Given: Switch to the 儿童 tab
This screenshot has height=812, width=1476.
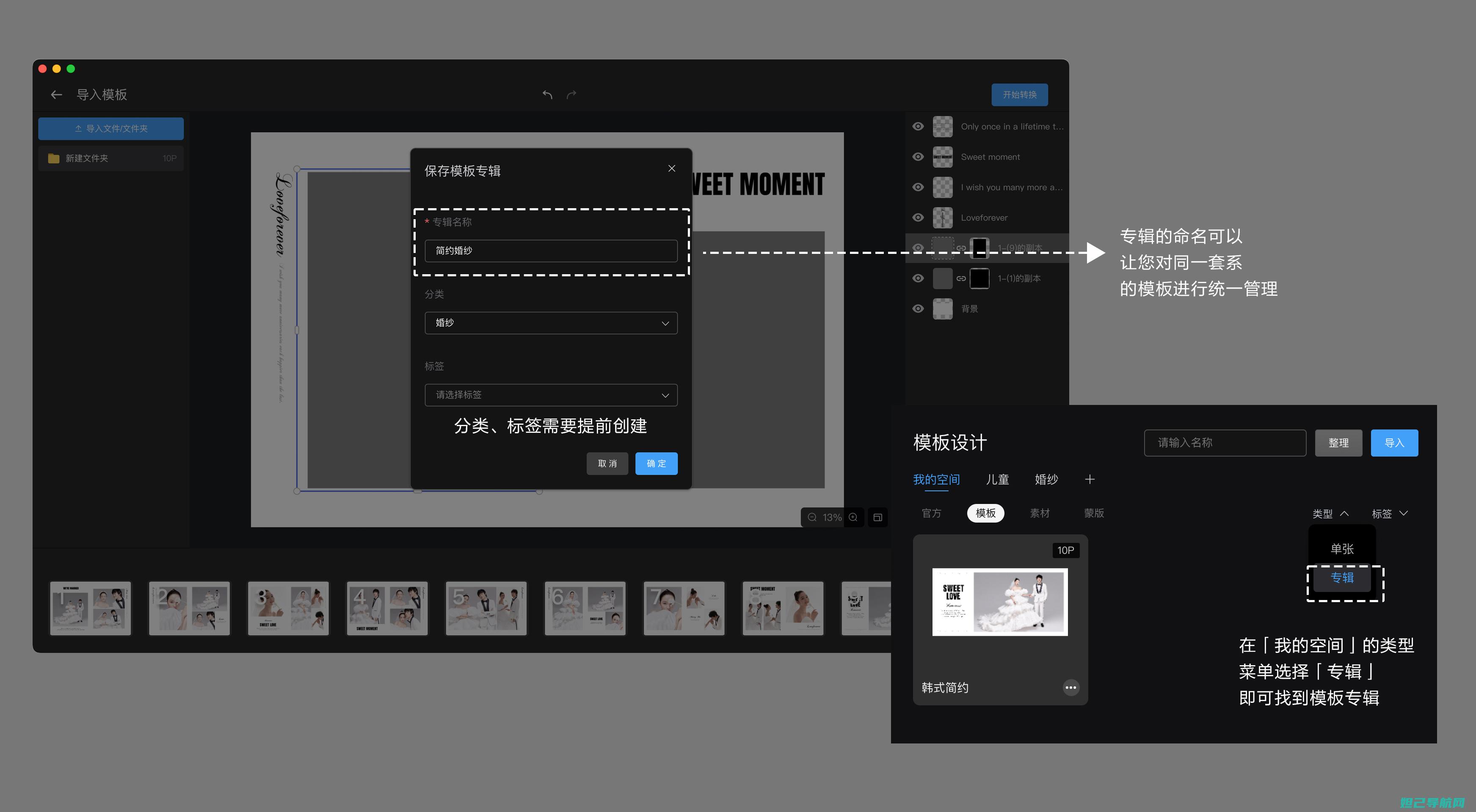Looking at the screenshot, I should [997, 479].
